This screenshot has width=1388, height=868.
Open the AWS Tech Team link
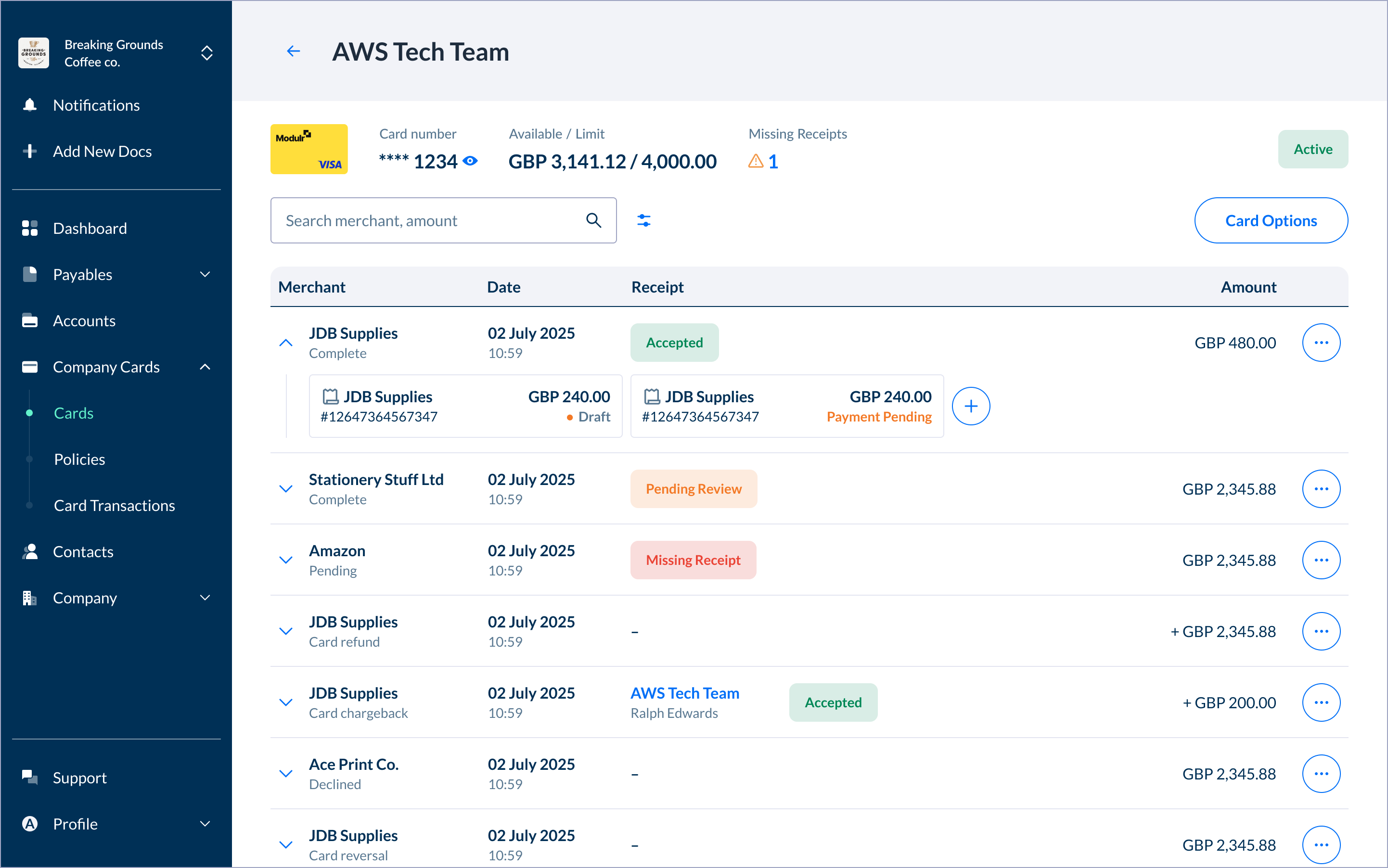[x=684, y=693]
